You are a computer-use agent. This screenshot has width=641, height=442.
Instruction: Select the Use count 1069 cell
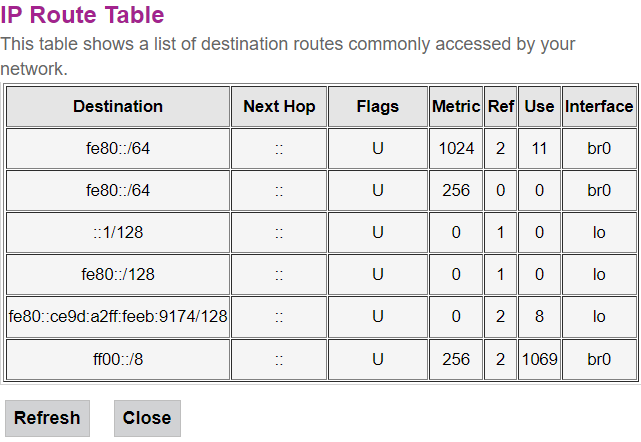pyautogui.click(x=539, y=359)
